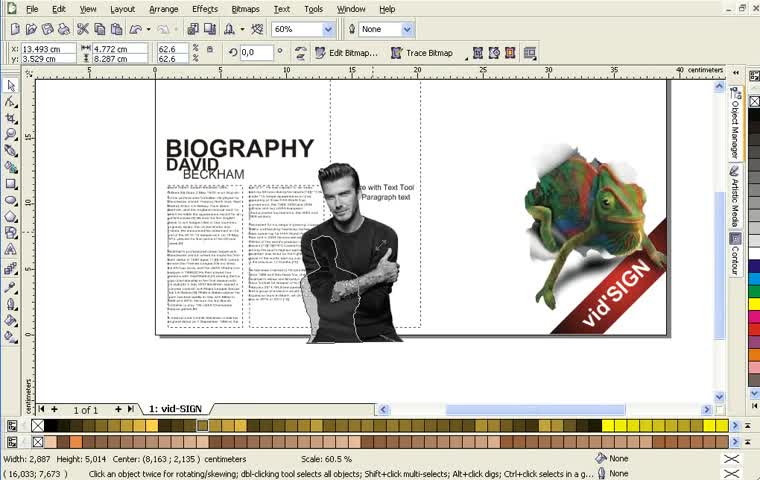This screenshot has width=760, height=480.
Task: Open the Arrange menu
Action: 163,9
